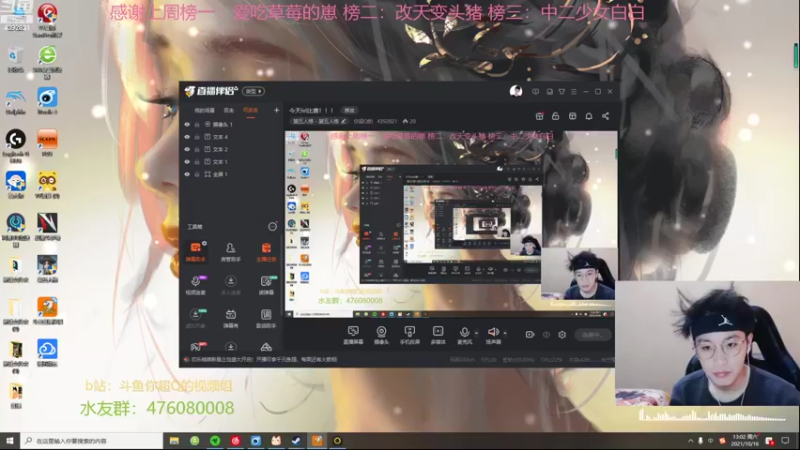Select the 摄像头 1 source row
The width and height of the screenshot is (800, 450).
[x=232, y=124]
